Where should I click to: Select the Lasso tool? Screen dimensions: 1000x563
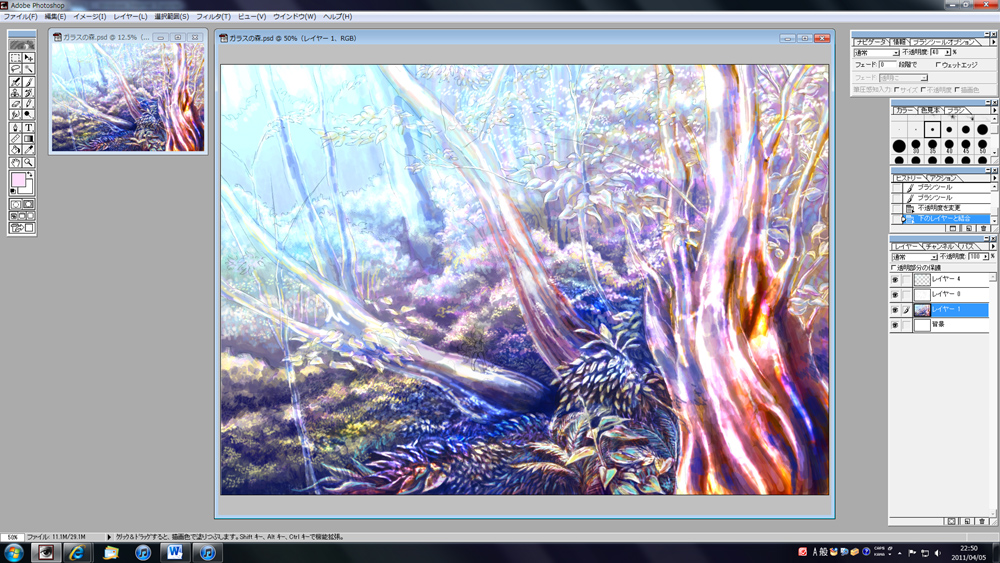tap(15, 69)
